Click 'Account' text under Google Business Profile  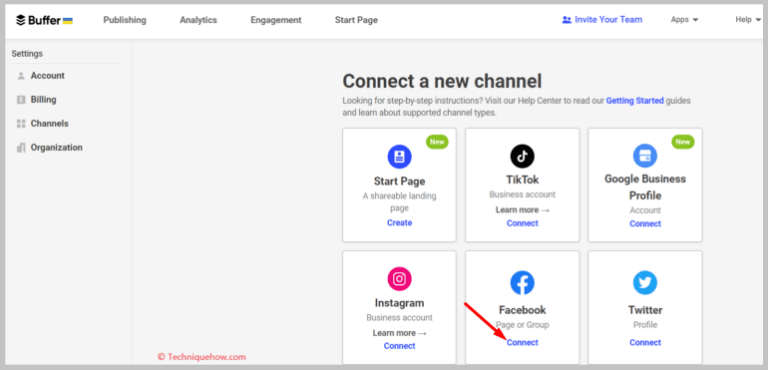[x=646, y=210]
